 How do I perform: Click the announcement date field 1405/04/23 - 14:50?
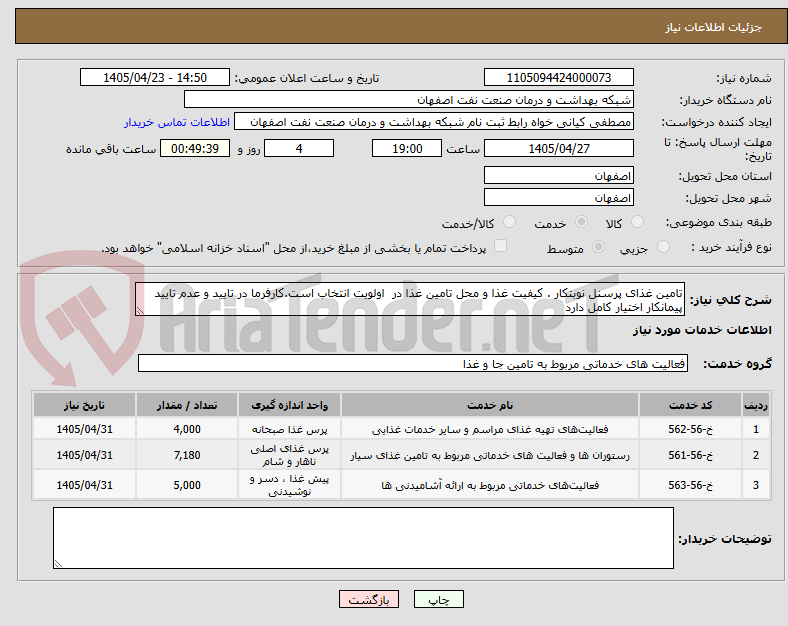(155, 77)
